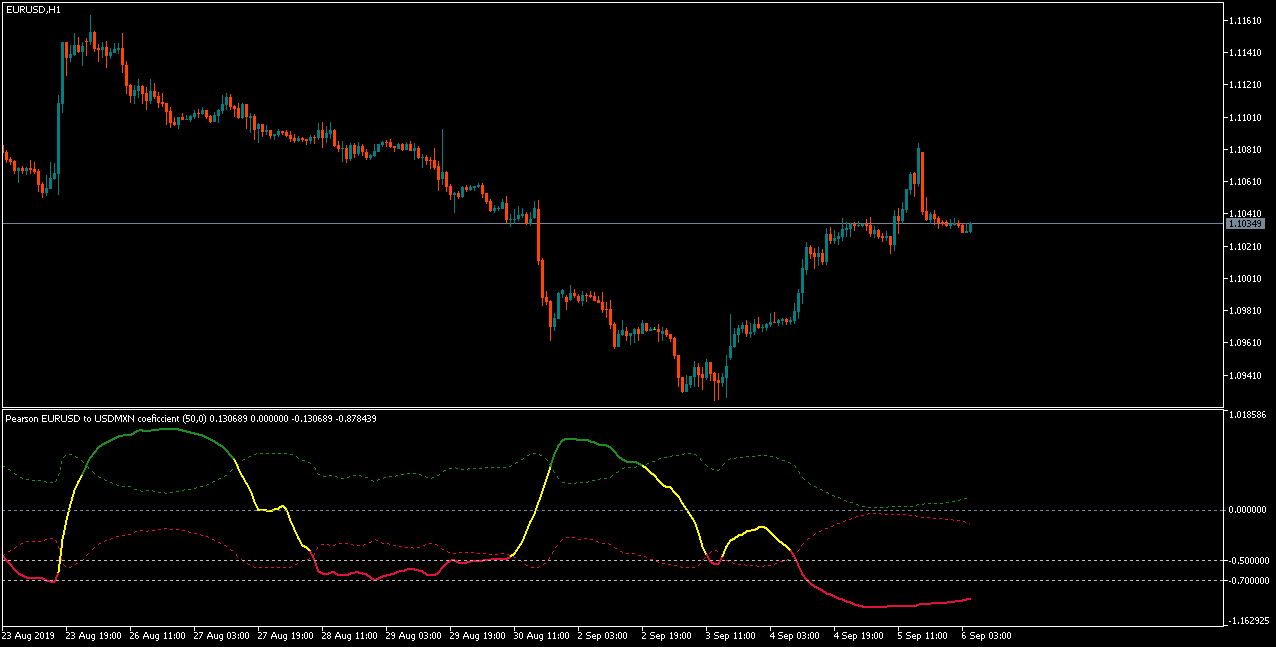
Task: Click price scale value 1.11410
Action: pos(1246,52)
